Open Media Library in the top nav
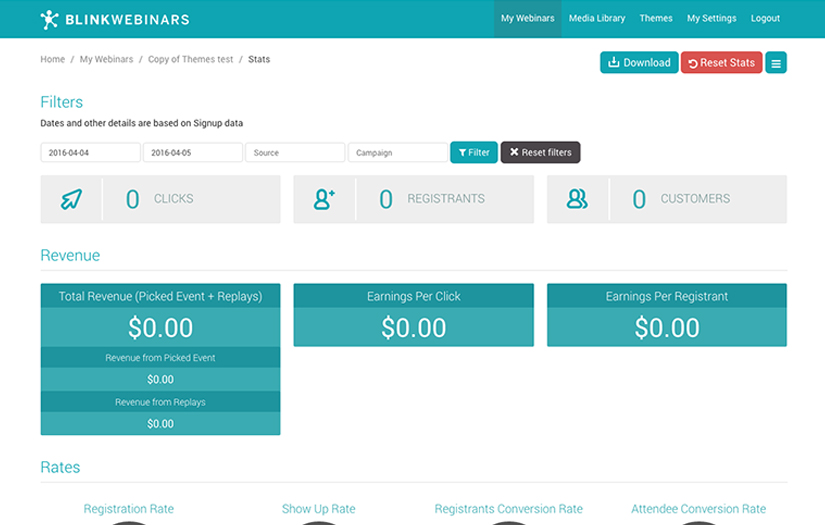825x525 pixels. (597, 18)
